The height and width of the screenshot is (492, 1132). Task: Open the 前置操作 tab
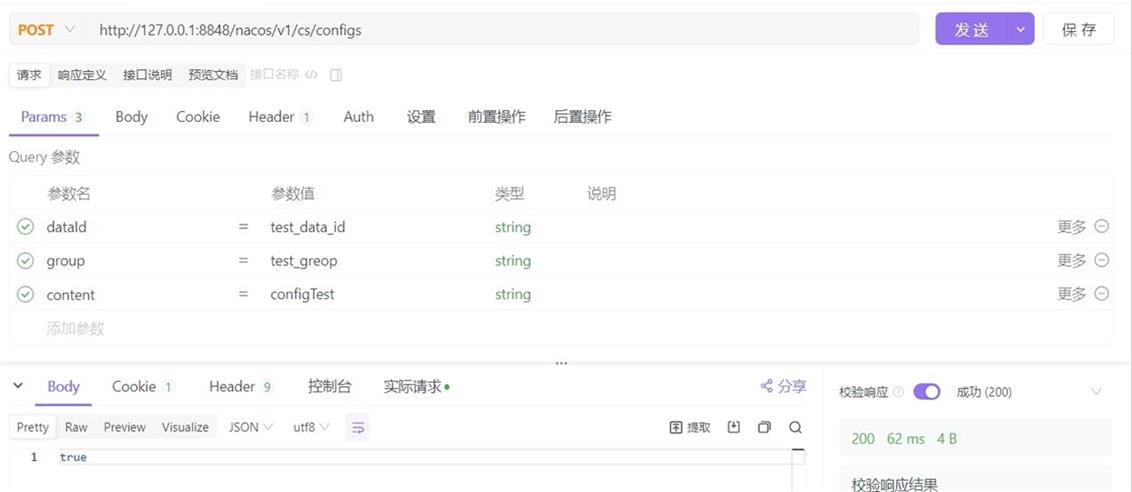tap(496, 117)
